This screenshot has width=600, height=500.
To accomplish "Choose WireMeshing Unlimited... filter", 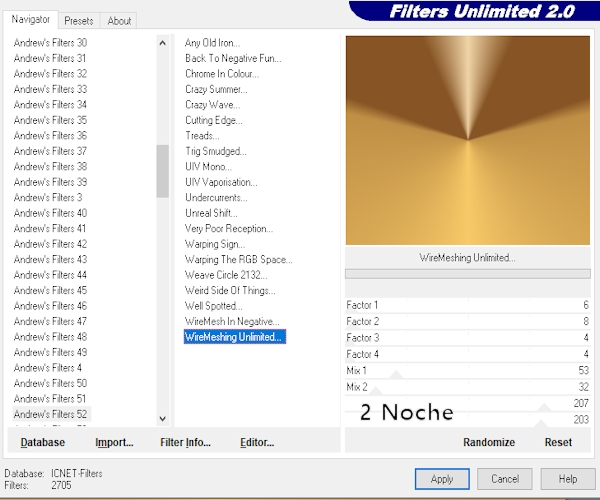I will pos(235,337).
